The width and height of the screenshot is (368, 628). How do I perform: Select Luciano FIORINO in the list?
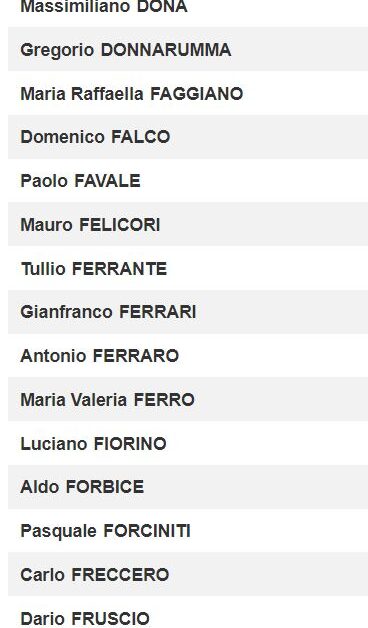coord(93,443)
